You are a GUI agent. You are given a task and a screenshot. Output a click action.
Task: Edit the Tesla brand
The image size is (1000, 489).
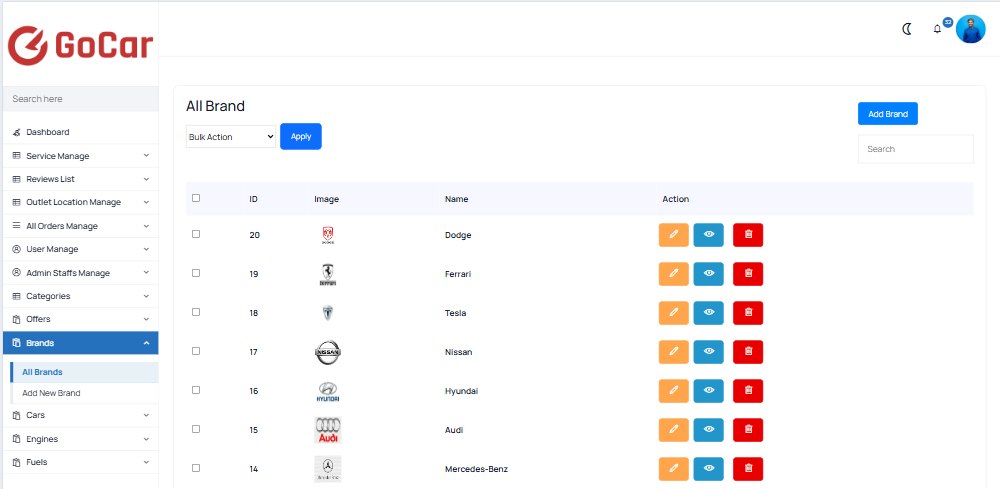tap(673, 313)
